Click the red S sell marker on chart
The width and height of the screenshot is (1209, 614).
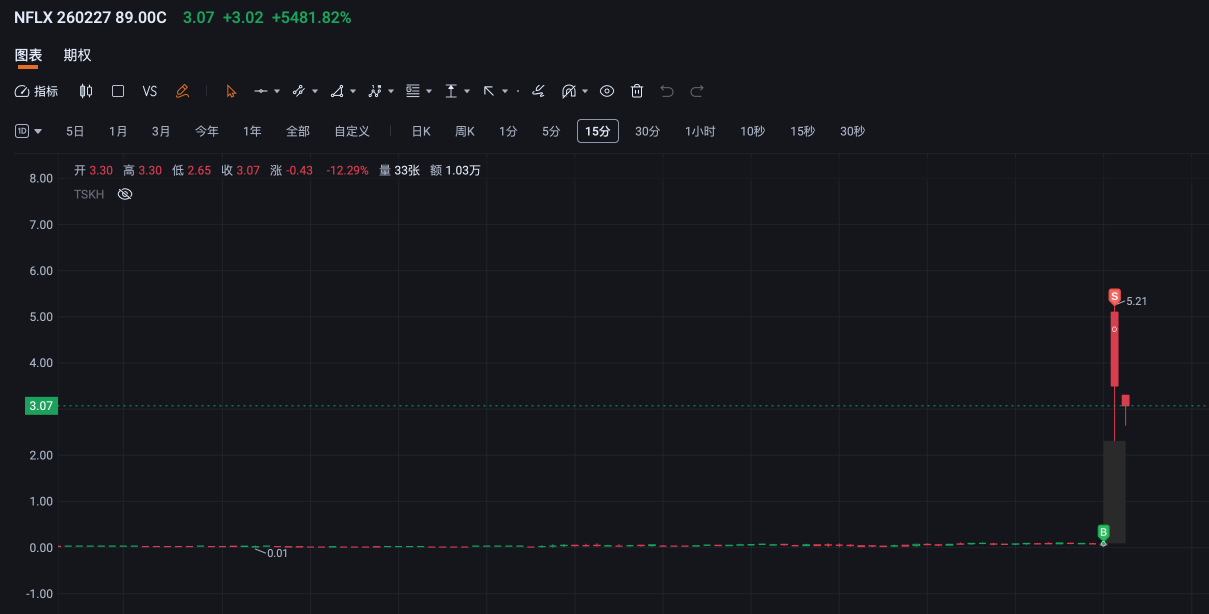pos(1115,296)
